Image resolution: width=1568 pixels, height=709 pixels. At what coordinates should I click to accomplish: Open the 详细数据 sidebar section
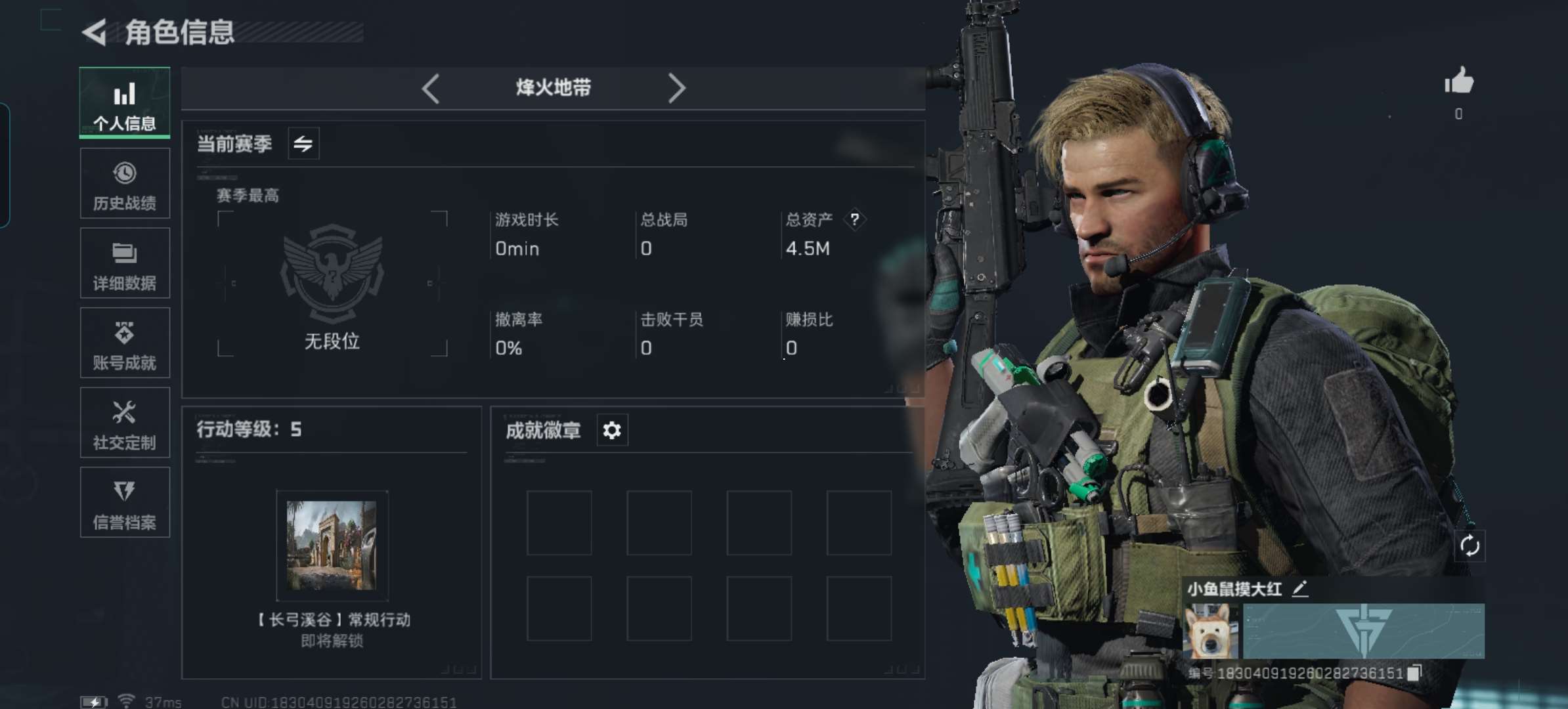(x=125, y=263)
